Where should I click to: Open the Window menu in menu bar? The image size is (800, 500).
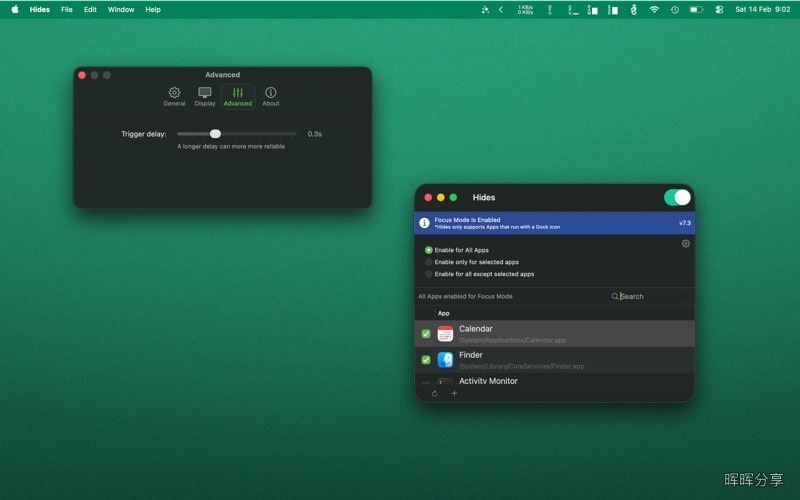(x=121, y=9)
